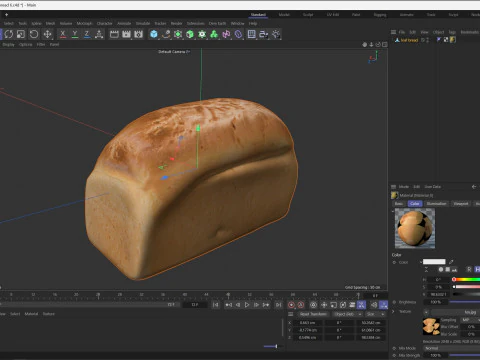Viewport: 480px width, 360px height.
Task: Click the white Color swatch
Action: pos(434,262)
